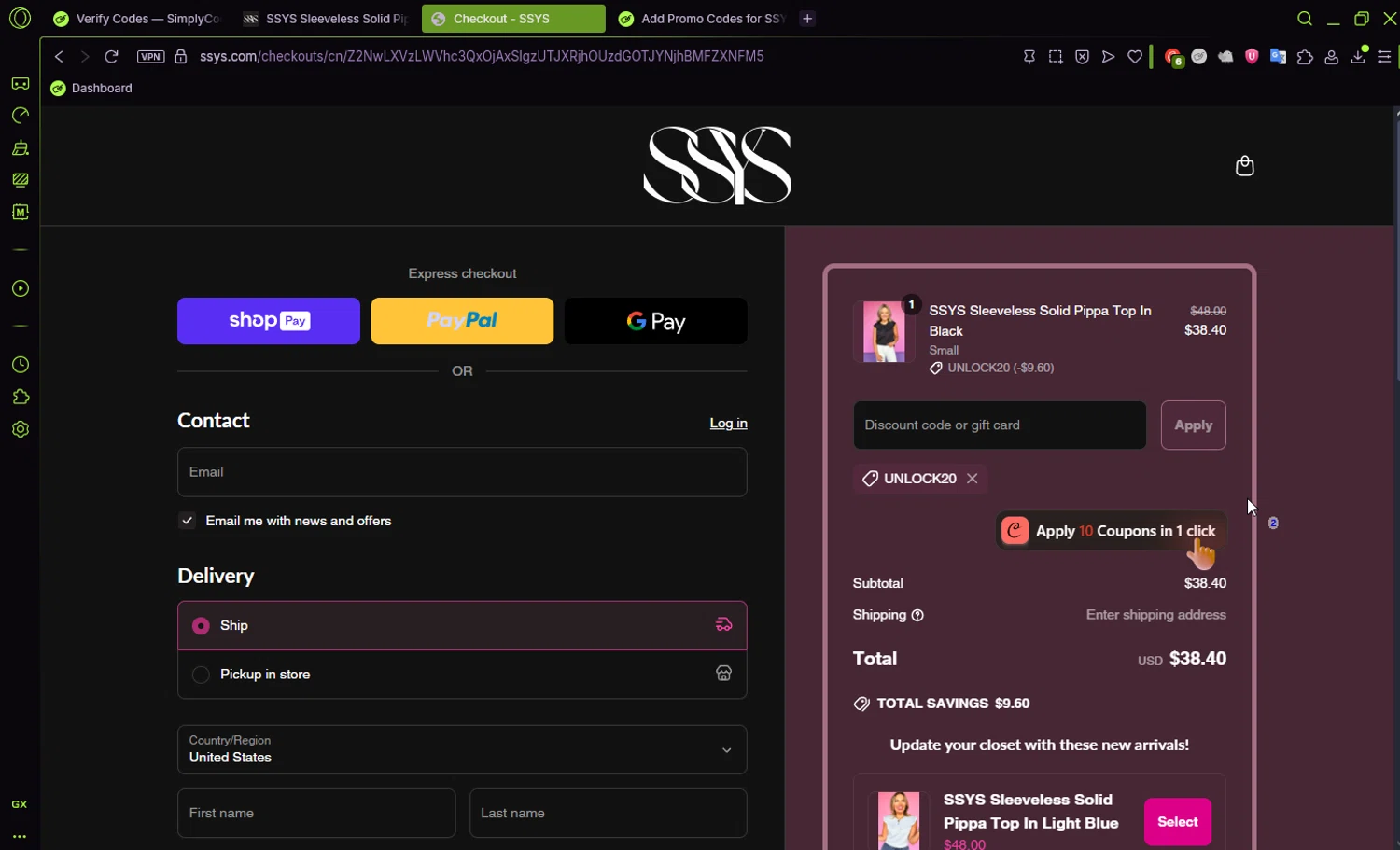Switch to SSYS Sleeveless Solid Pippa tab
This screenshot has height=850, width=1400.
tap(325, 19)
